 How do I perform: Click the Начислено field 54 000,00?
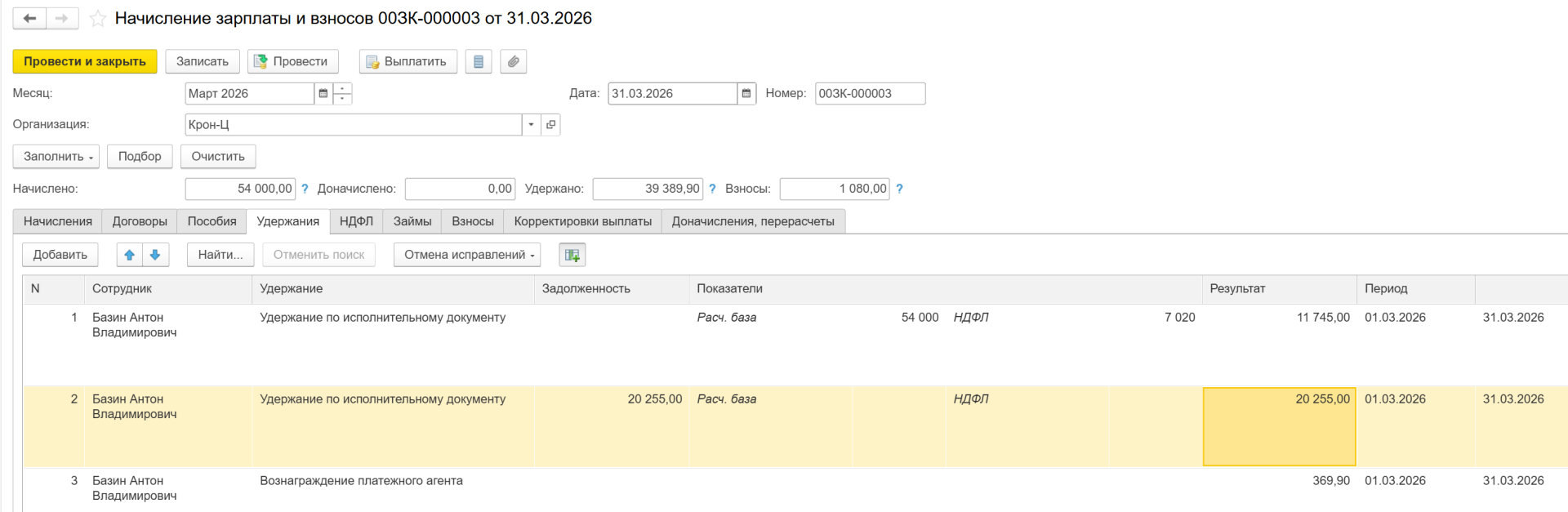[240, 189]
